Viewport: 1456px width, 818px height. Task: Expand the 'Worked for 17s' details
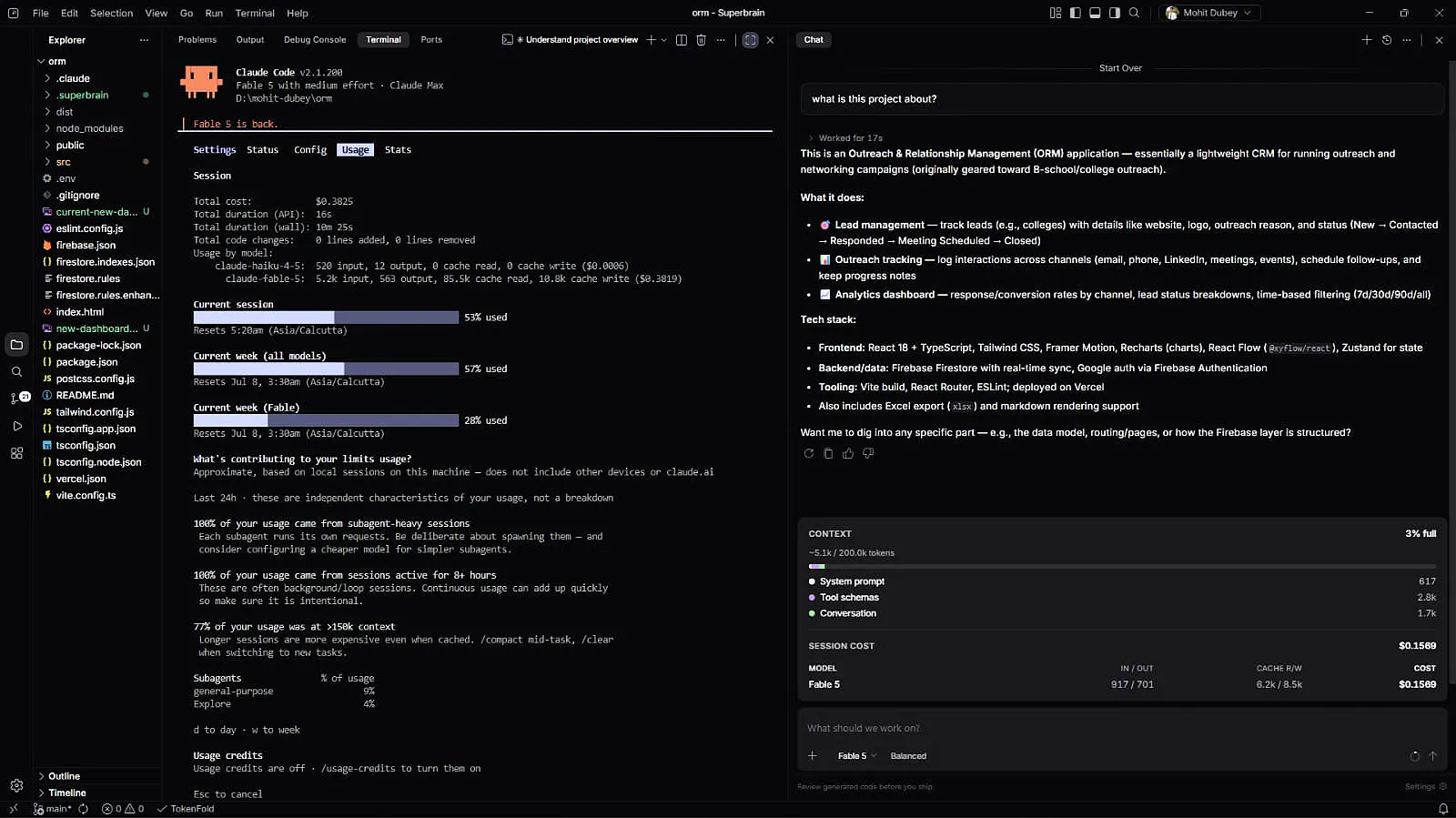tap(845, 138)
